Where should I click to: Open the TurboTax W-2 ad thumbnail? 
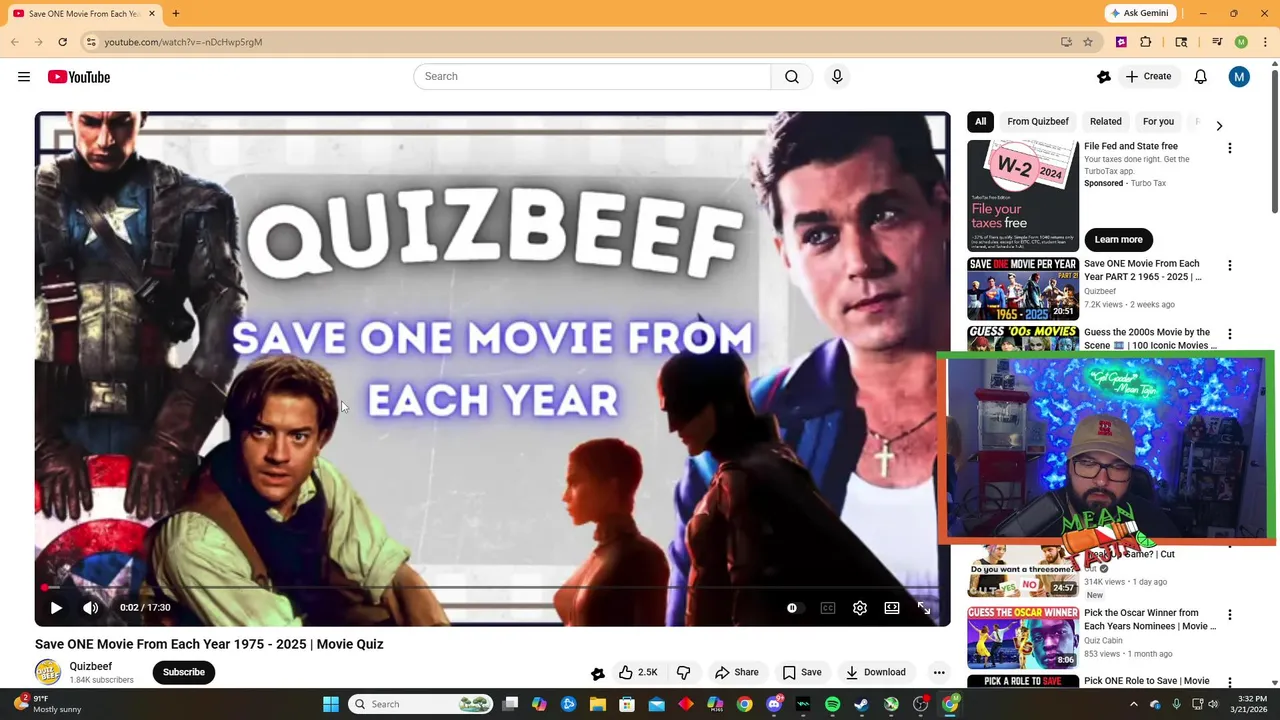(x=1022, y=195)
